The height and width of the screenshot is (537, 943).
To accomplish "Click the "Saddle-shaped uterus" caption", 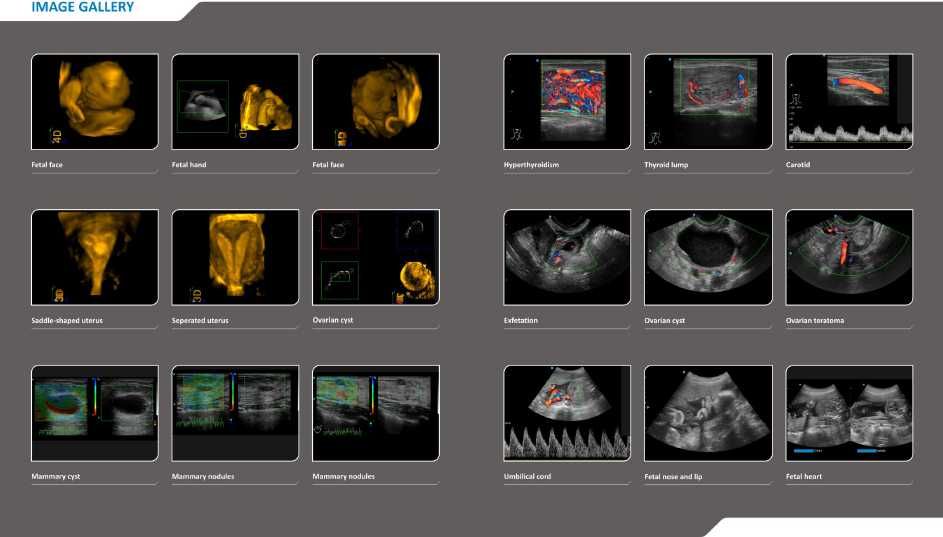I will click(x=67, y=321).
